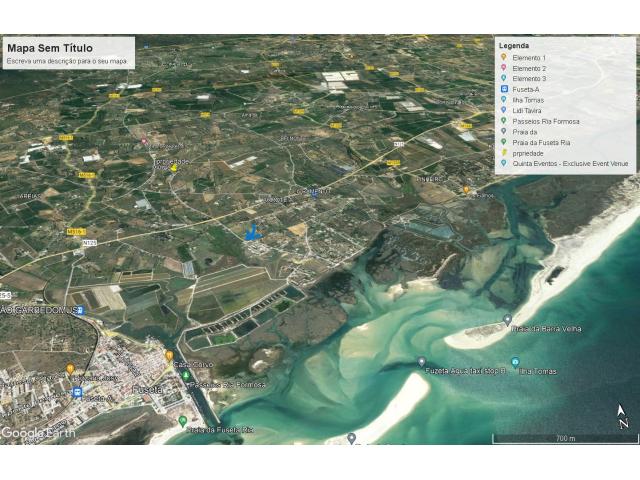Click the Fuseta town name label
The height and width of the screenshot is (480, 640).
[147, 390]
